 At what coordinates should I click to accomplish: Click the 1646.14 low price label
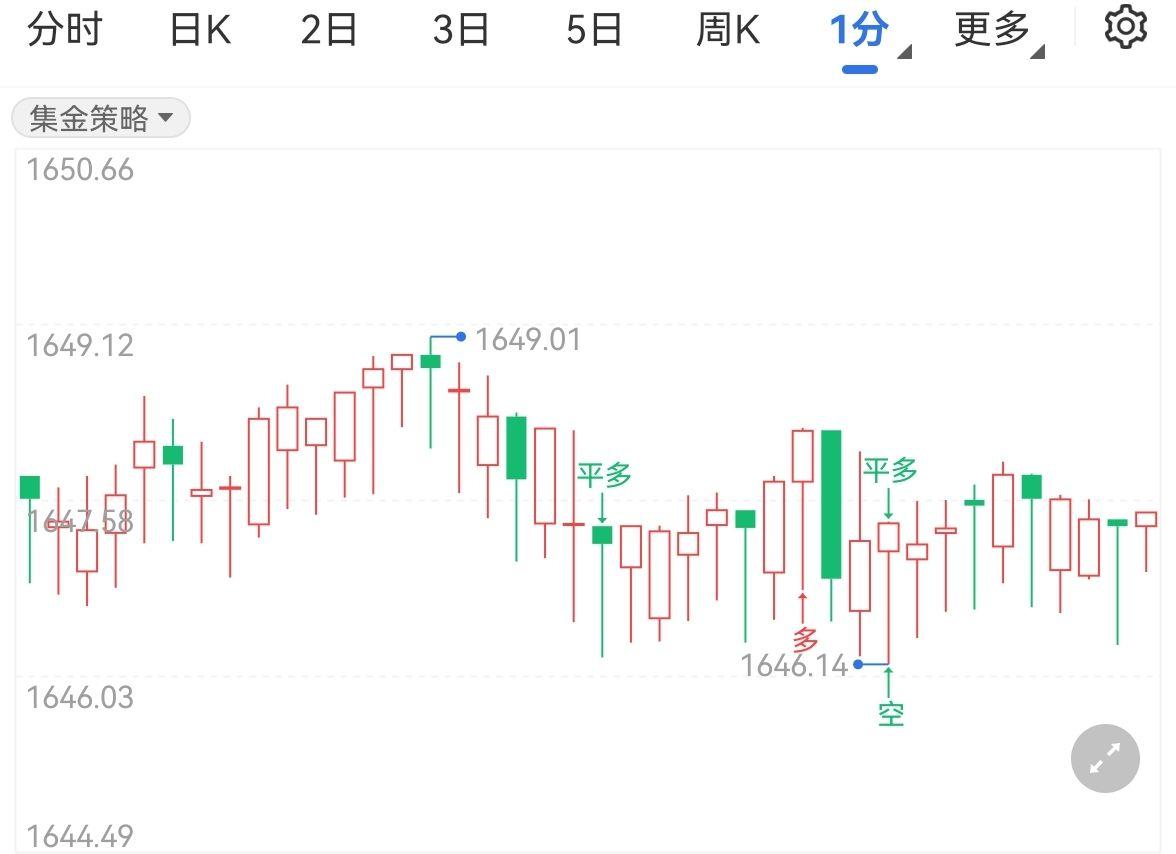794,664
